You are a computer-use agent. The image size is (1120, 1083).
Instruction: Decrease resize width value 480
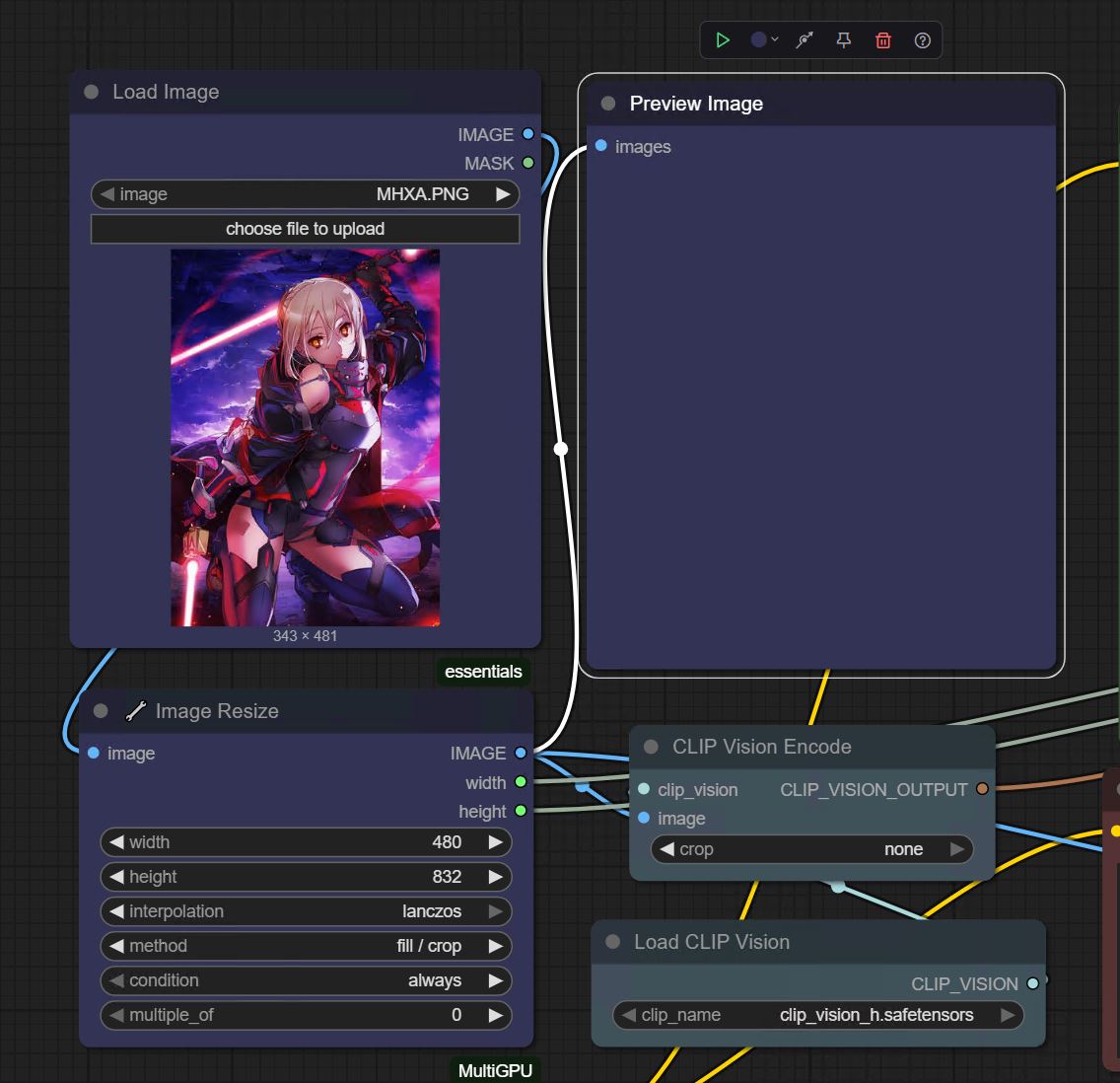click(x=116, y=842)
